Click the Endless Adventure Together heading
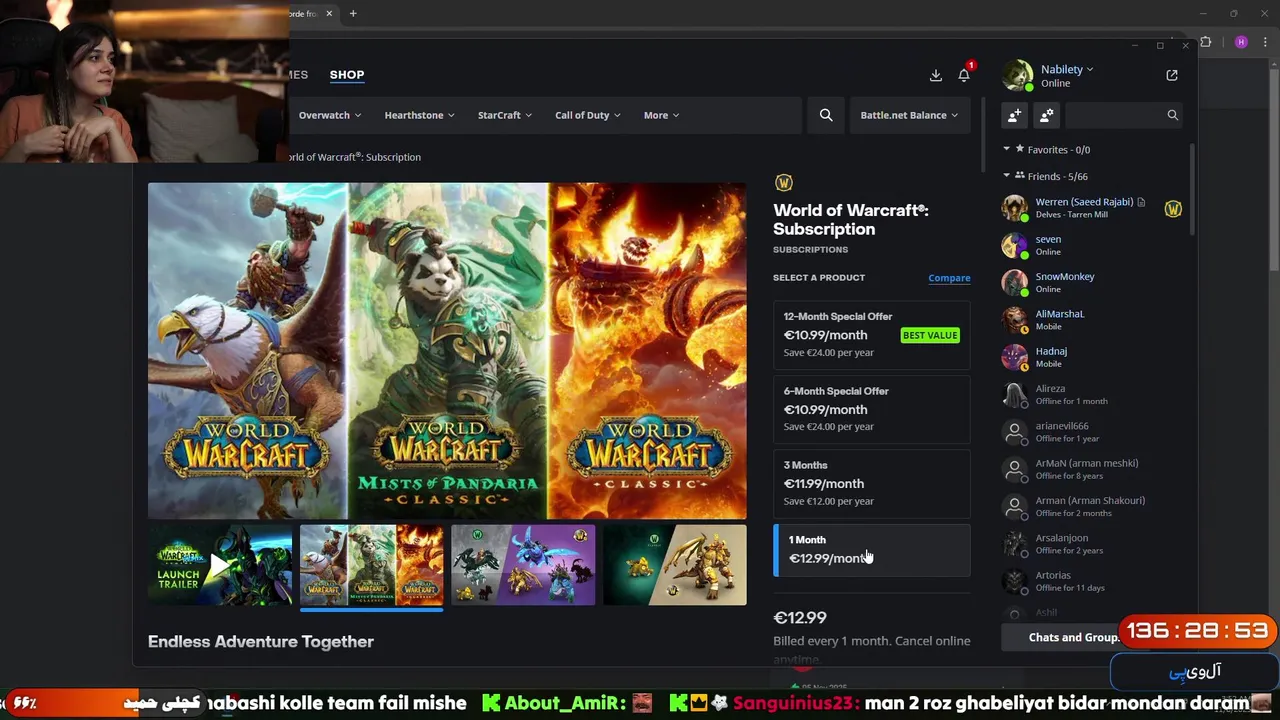 (x=261, y=642)
